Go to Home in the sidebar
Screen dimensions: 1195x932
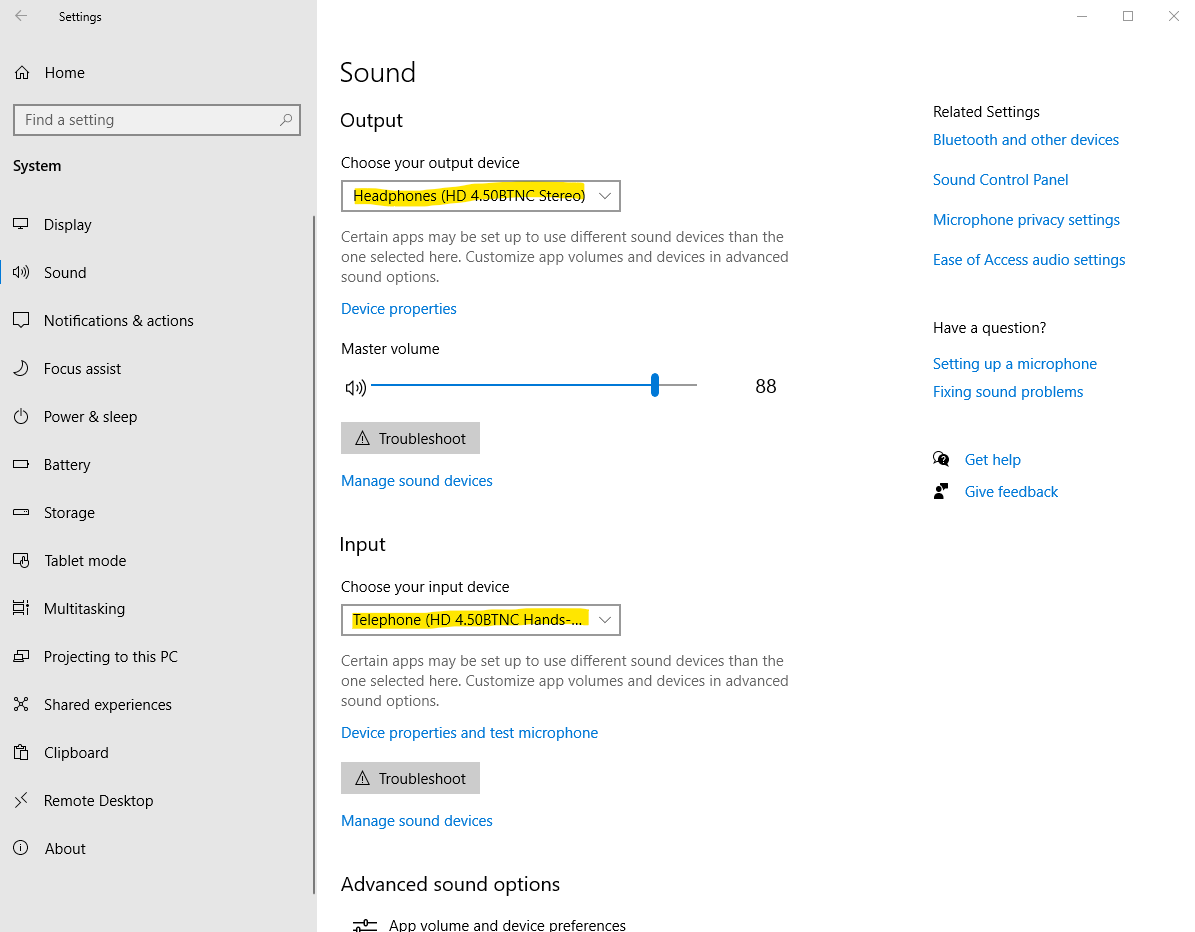tap(64, 72)
